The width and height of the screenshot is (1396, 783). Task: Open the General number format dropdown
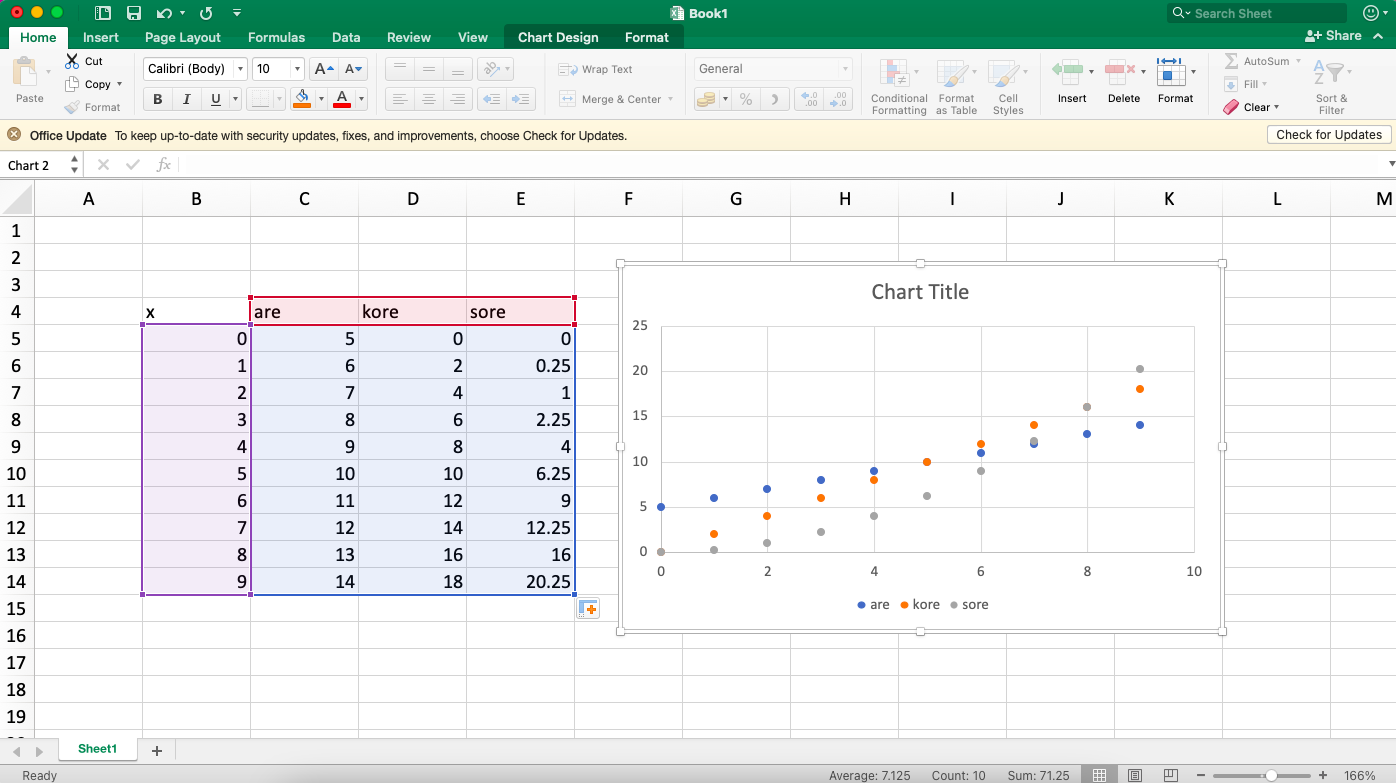(x=845, y=68)
